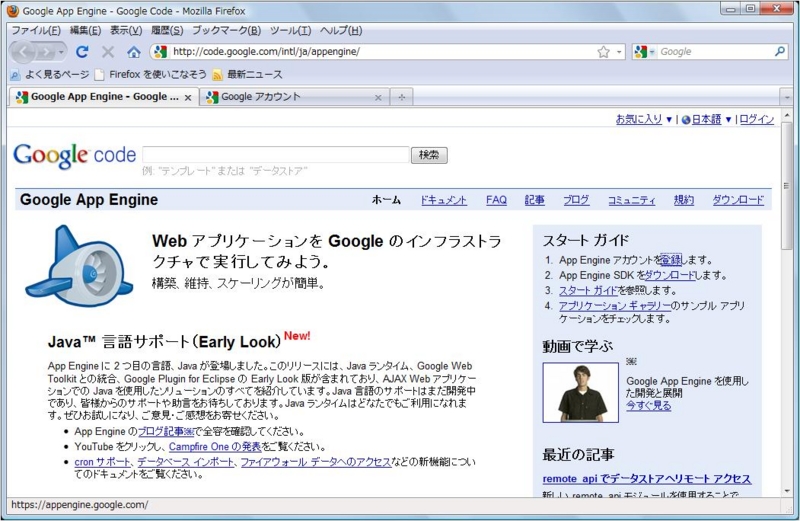This screenshot has height=521, width=800.
Task: Bookmark this page with the star icon
Action: (x=604, y=52)
